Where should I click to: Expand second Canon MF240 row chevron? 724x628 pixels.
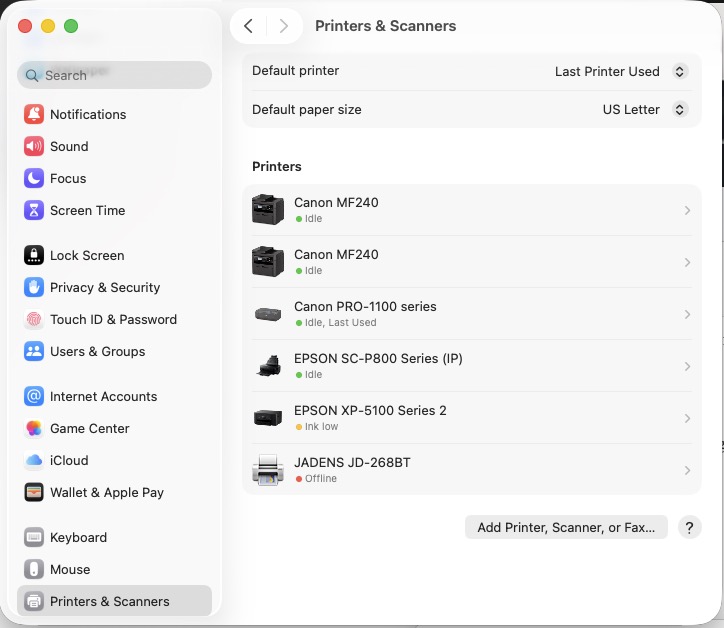[687, 262]
